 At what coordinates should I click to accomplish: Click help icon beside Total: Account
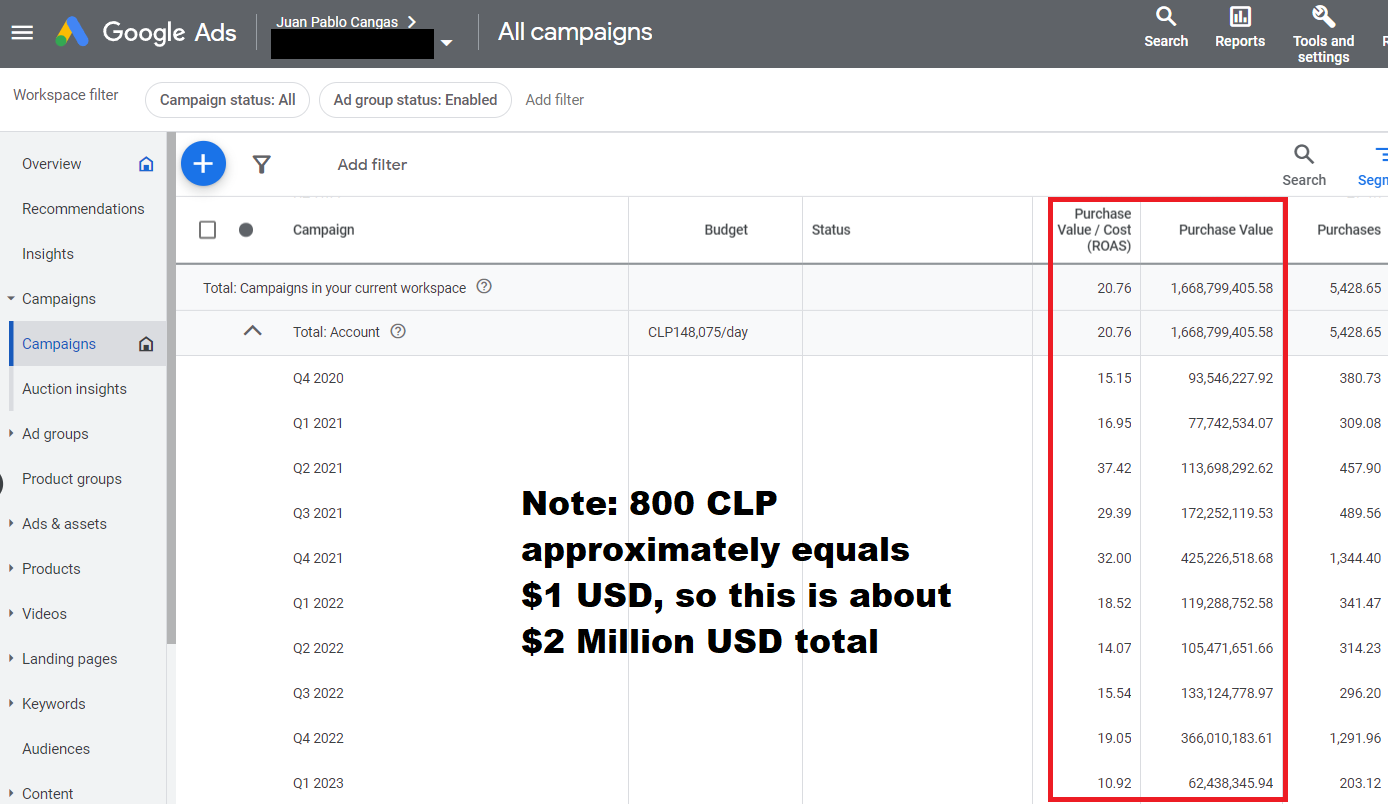pyautogui.click(x=398, y=332)
